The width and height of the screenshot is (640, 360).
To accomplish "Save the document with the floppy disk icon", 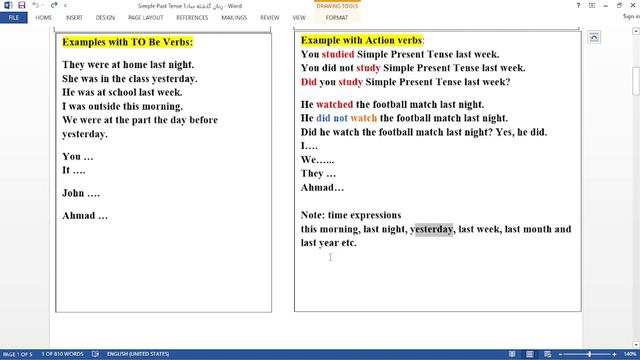I will click(22, 5).
